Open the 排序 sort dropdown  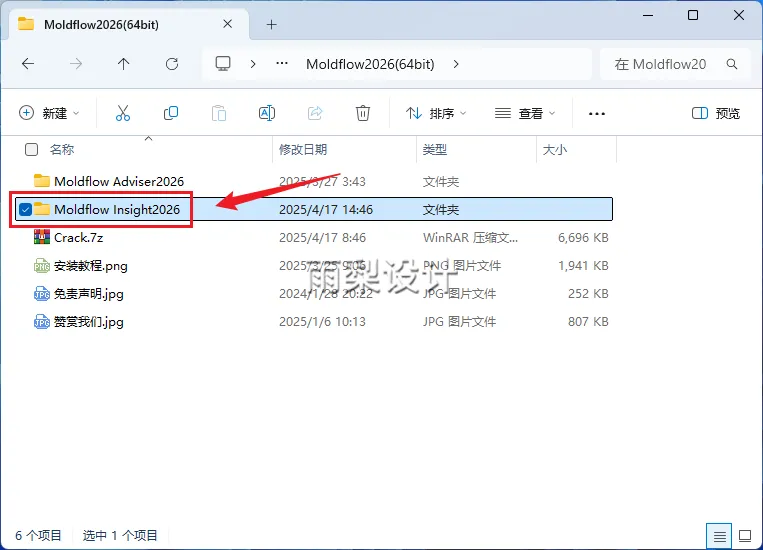(436, 113)
